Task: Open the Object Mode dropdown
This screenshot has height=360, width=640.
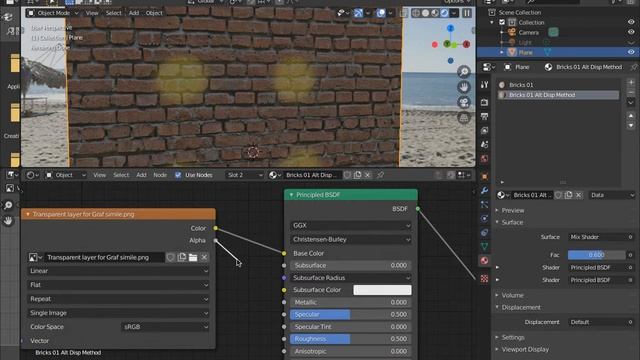Action: click(x=53, y=13)
